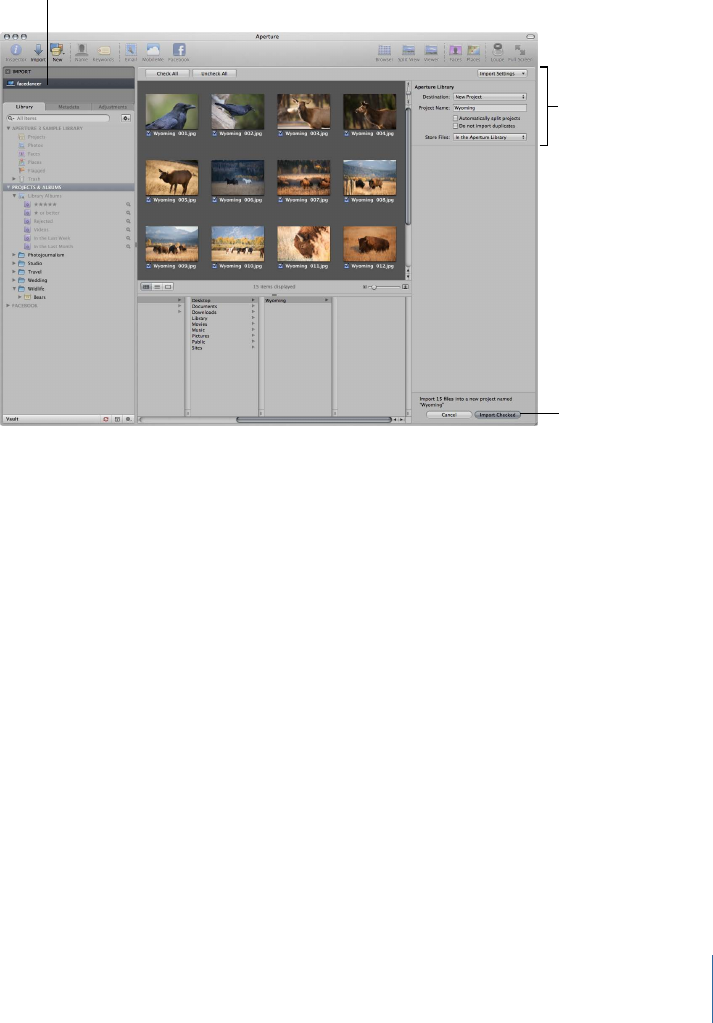The image size is (713, 1023).
Task: Click the Uncheck All button
Action: 214,74
